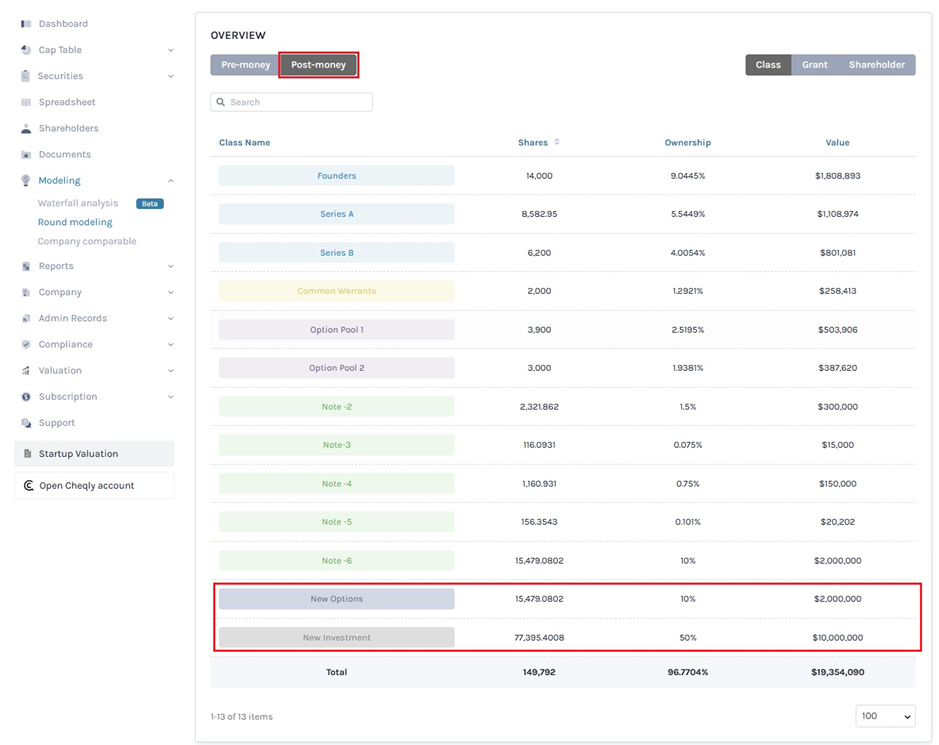
Task: Click the Securities clipboard icon
Action: (x=26, y=76)
